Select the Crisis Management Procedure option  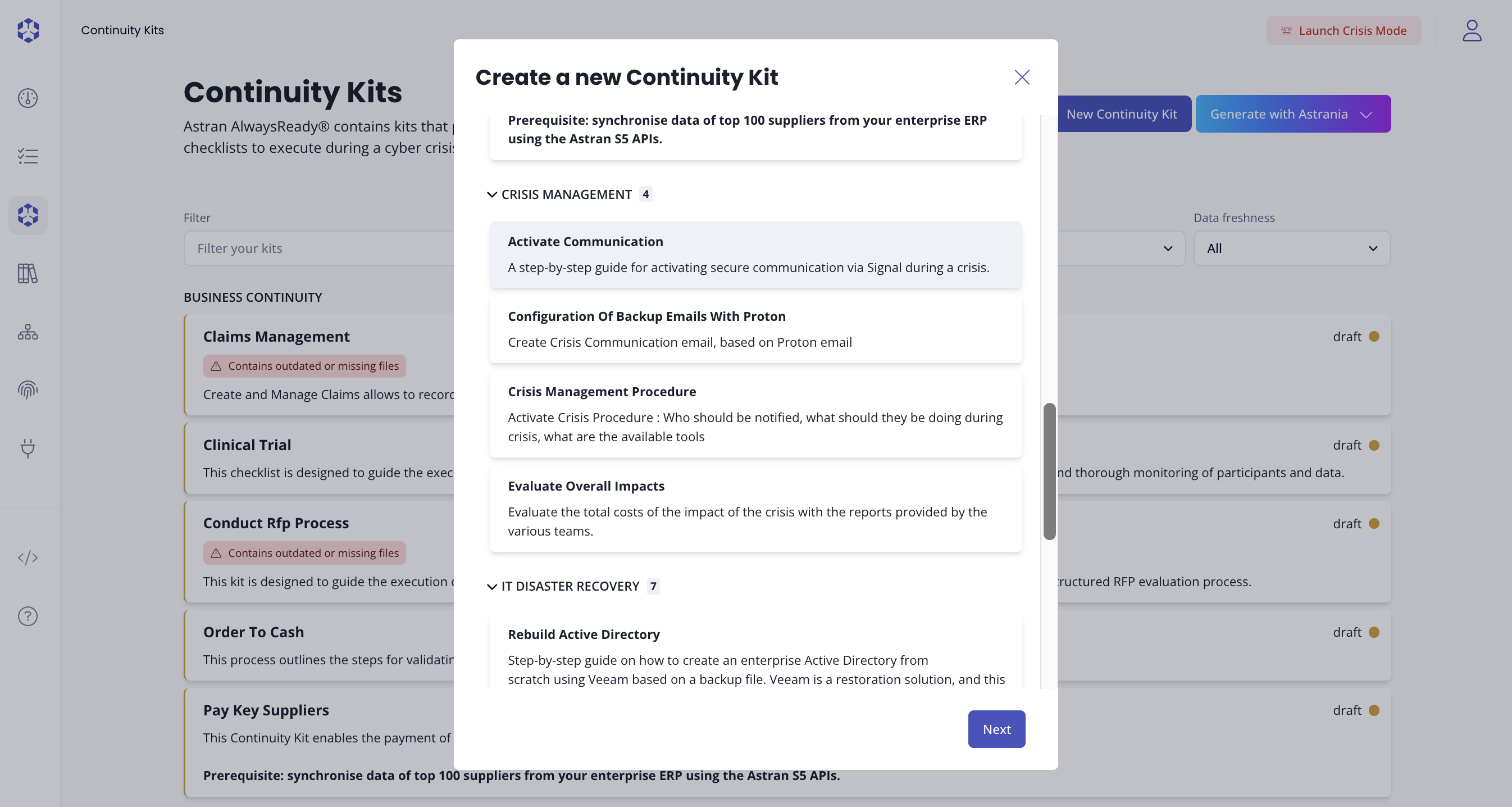(x=755, y=414)
